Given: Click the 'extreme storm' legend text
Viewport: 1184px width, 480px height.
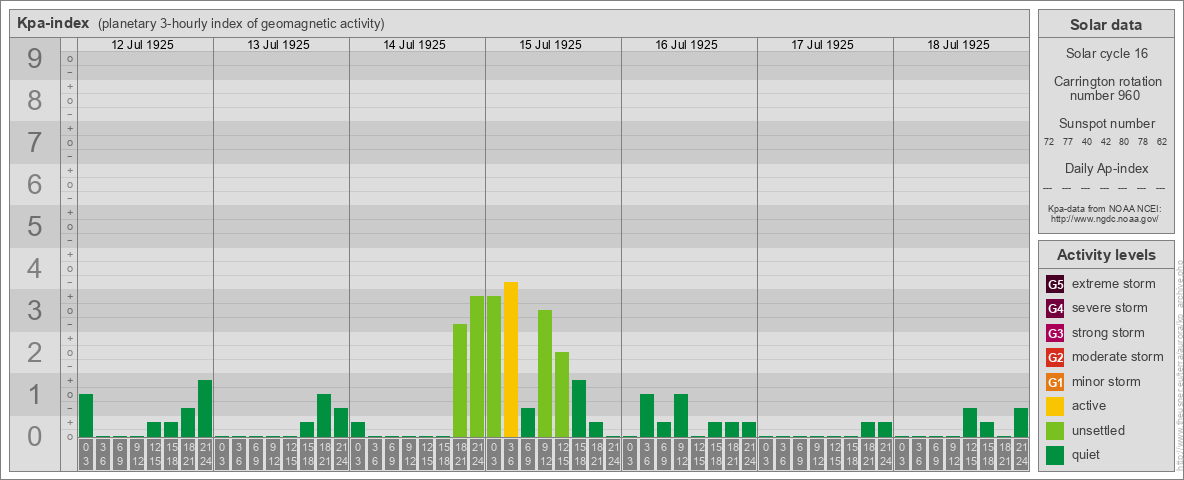Looking at the screenshot, I should click(1114, 284).
